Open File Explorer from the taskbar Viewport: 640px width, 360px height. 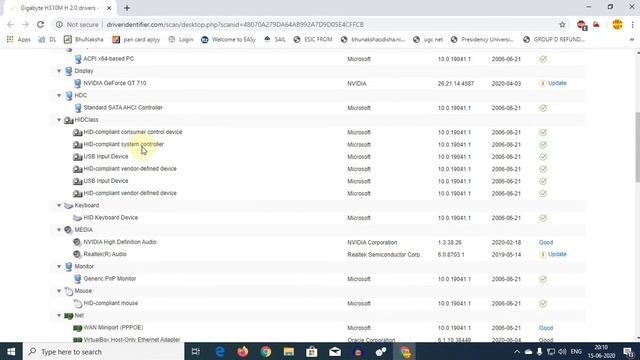pos(289,351)
